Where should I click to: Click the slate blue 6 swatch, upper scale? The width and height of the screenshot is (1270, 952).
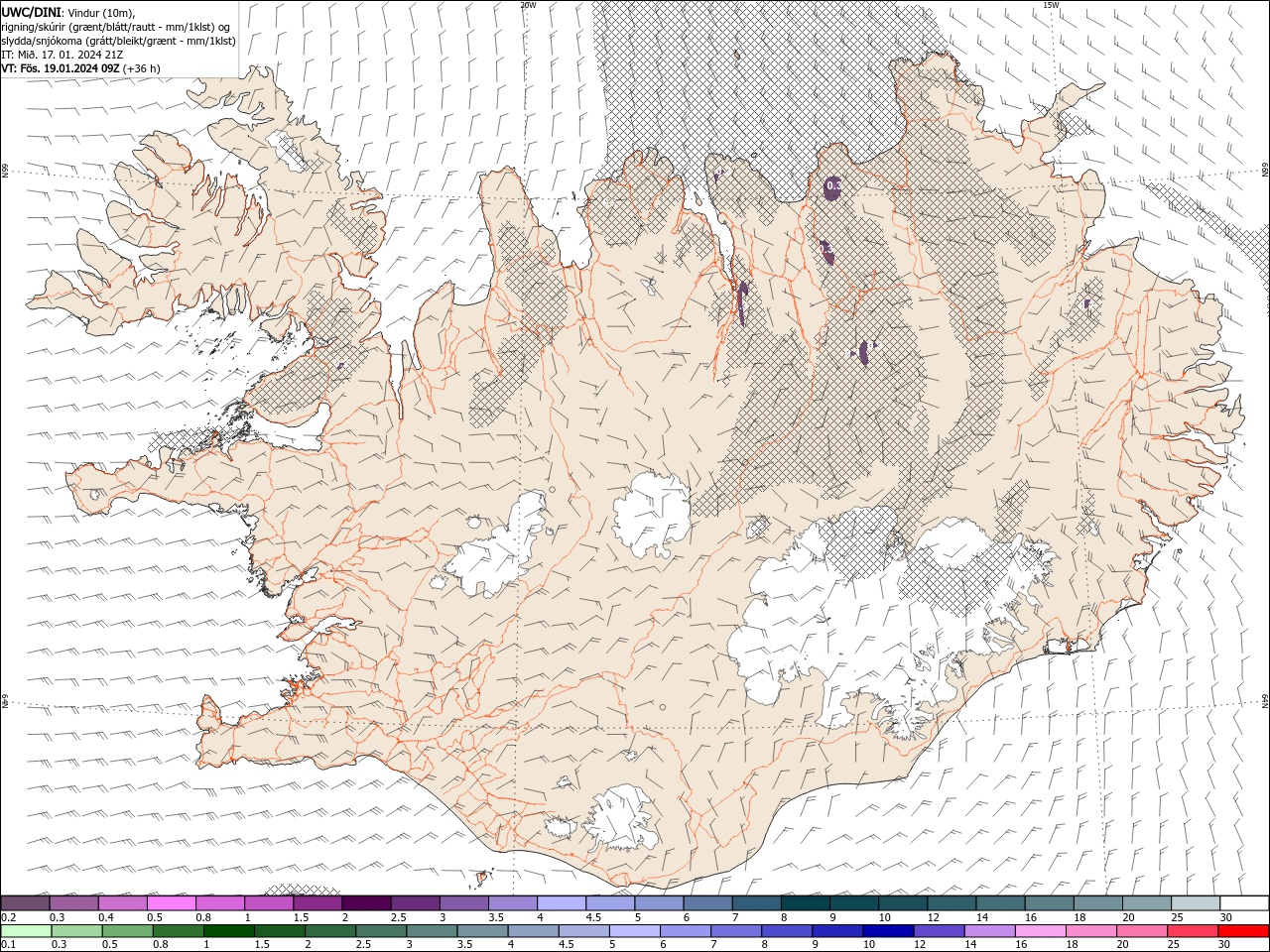pos(707,902)
